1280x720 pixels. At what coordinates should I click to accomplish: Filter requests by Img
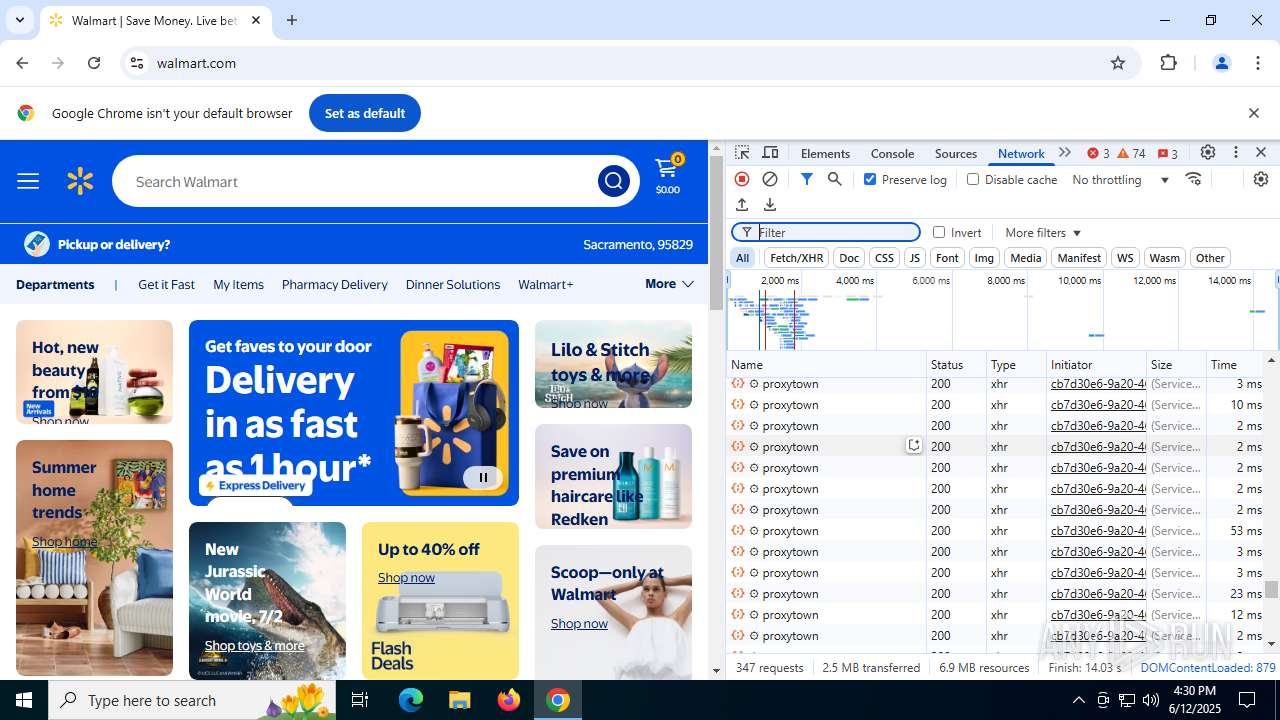click(x=984, y=258)
